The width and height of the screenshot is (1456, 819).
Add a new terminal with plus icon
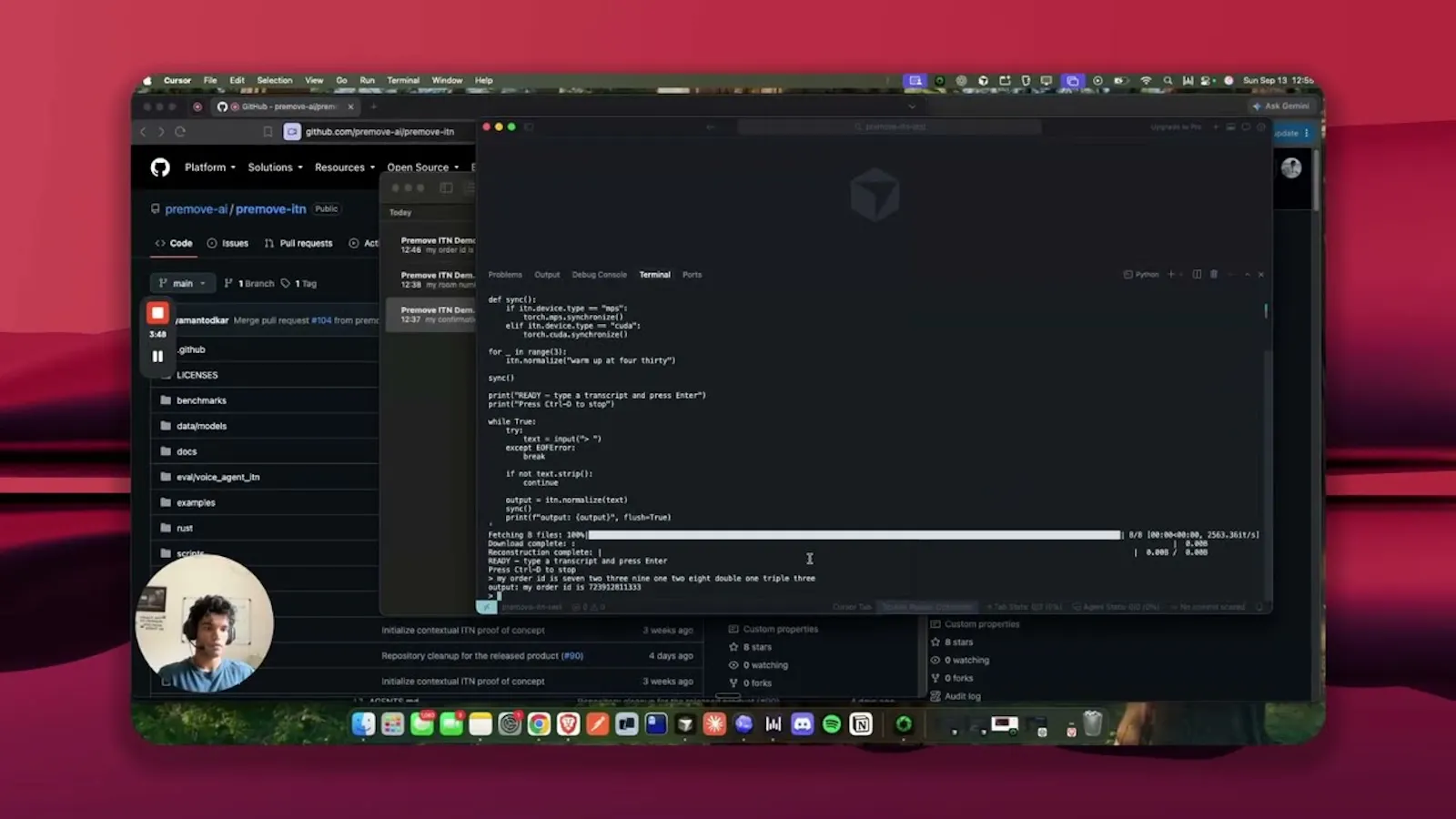1171,274
